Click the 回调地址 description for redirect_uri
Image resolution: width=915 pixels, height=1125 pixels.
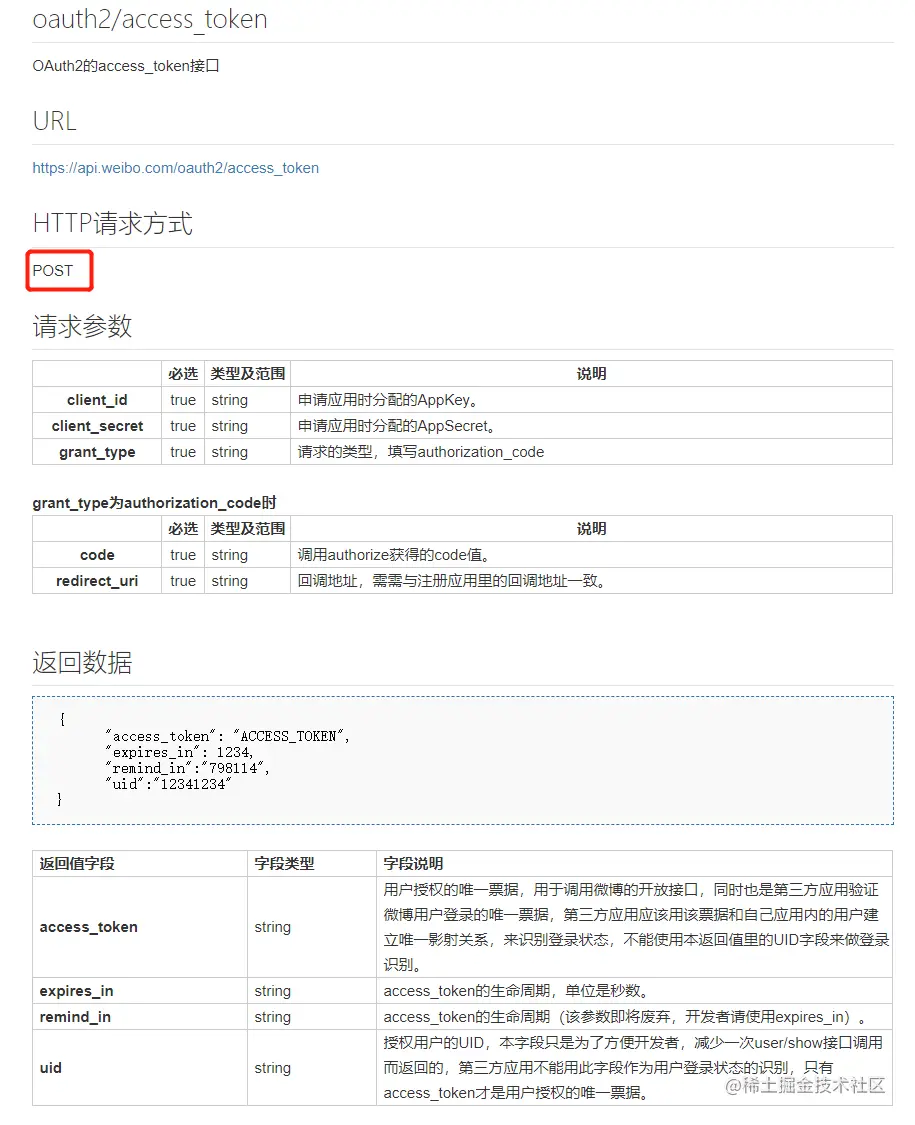(452, 580)
